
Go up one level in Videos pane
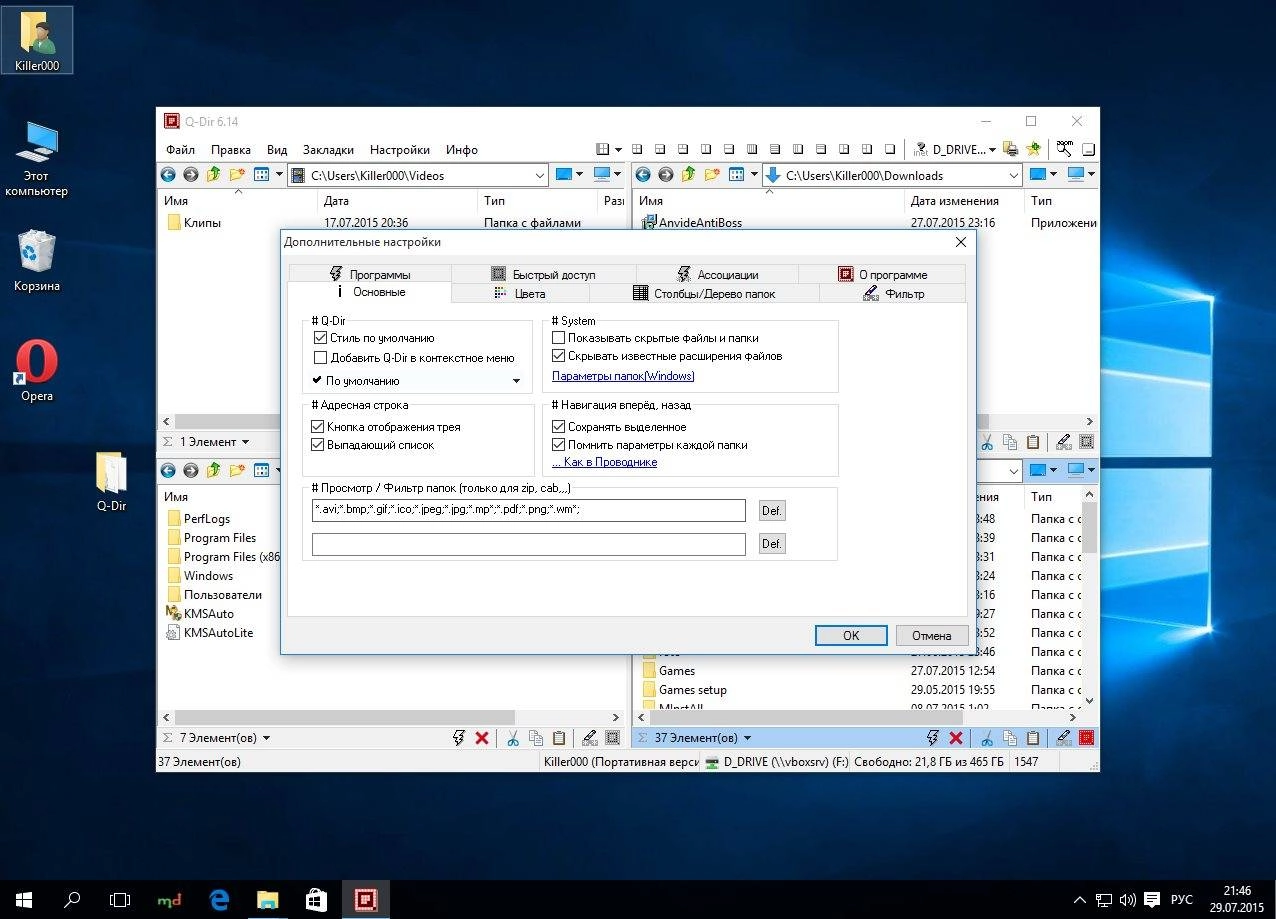point(214,175)
